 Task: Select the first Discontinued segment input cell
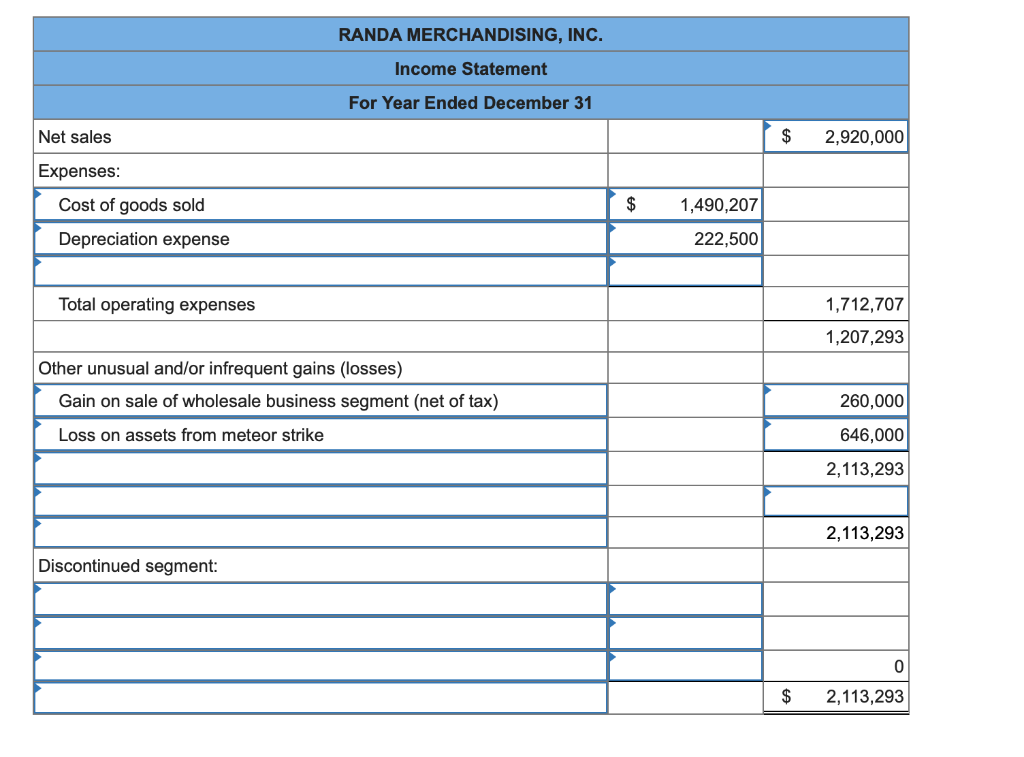(320, 598)
